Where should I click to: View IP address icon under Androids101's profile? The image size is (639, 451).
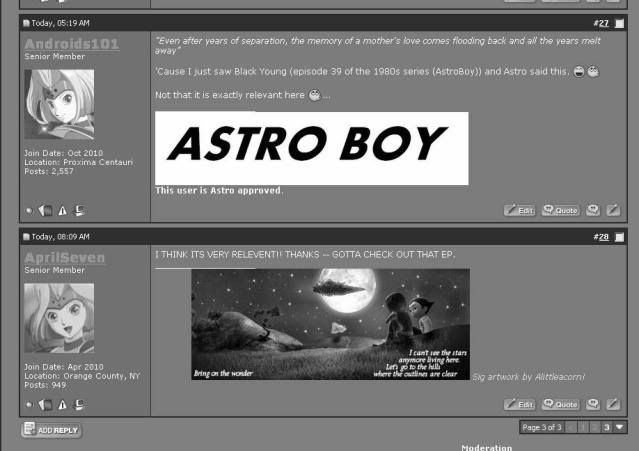[79, 210]
